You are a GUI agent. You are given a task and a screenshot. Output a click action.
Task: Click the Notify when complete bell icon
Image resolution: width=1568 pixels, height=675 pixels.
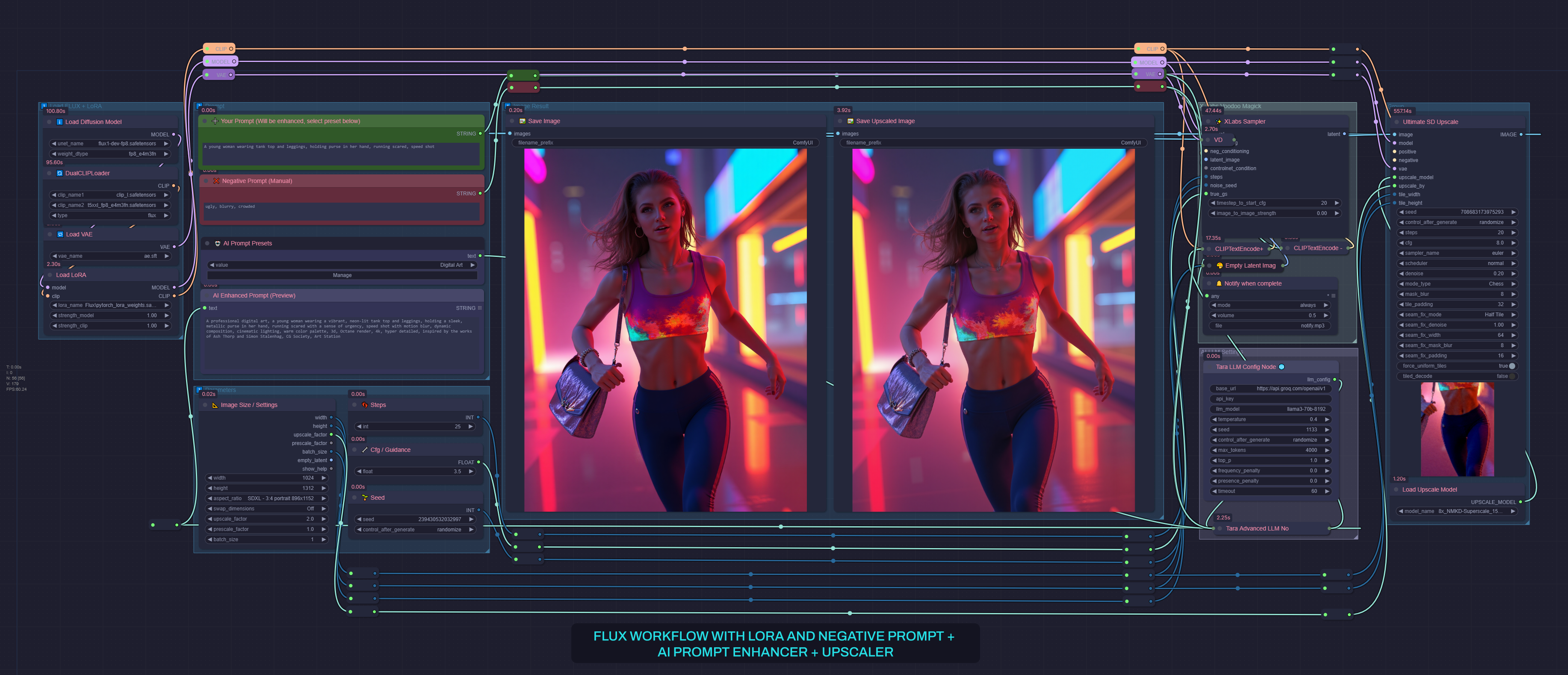click(x=1219, y=283)
